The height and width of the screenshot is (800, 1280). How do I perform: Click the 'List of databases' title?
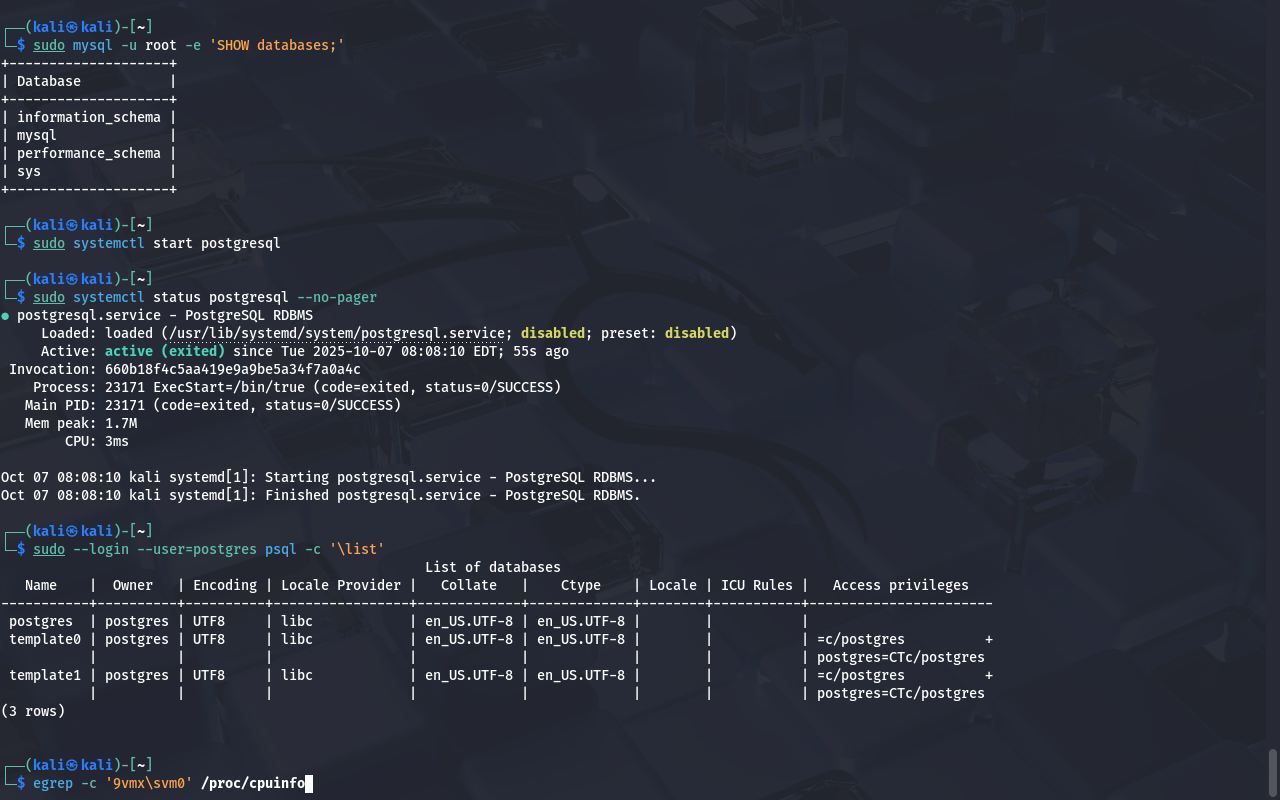tap(492, 568)
